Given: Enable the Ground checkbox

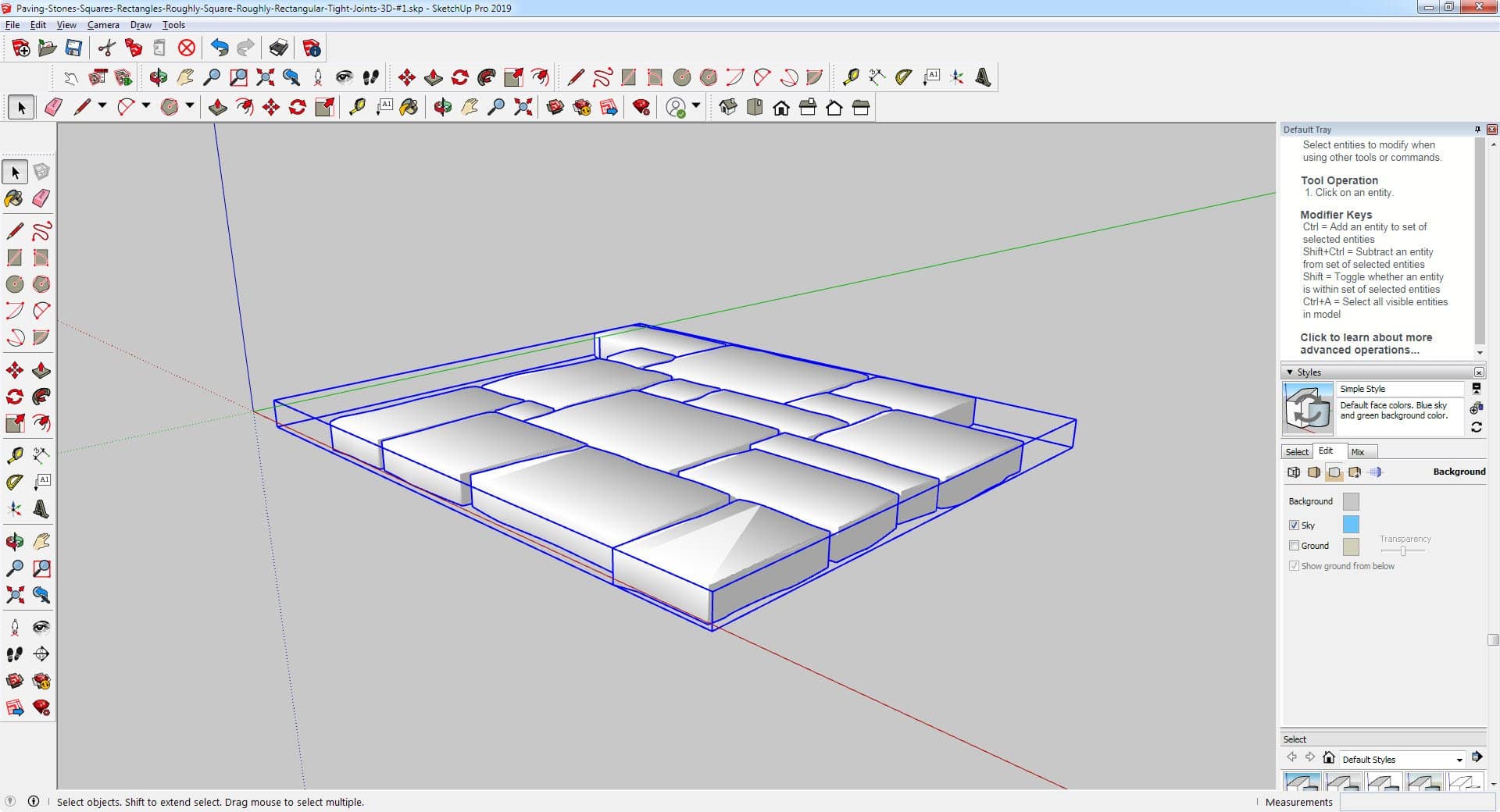Looking at the screenshot, I should 1294,546.
